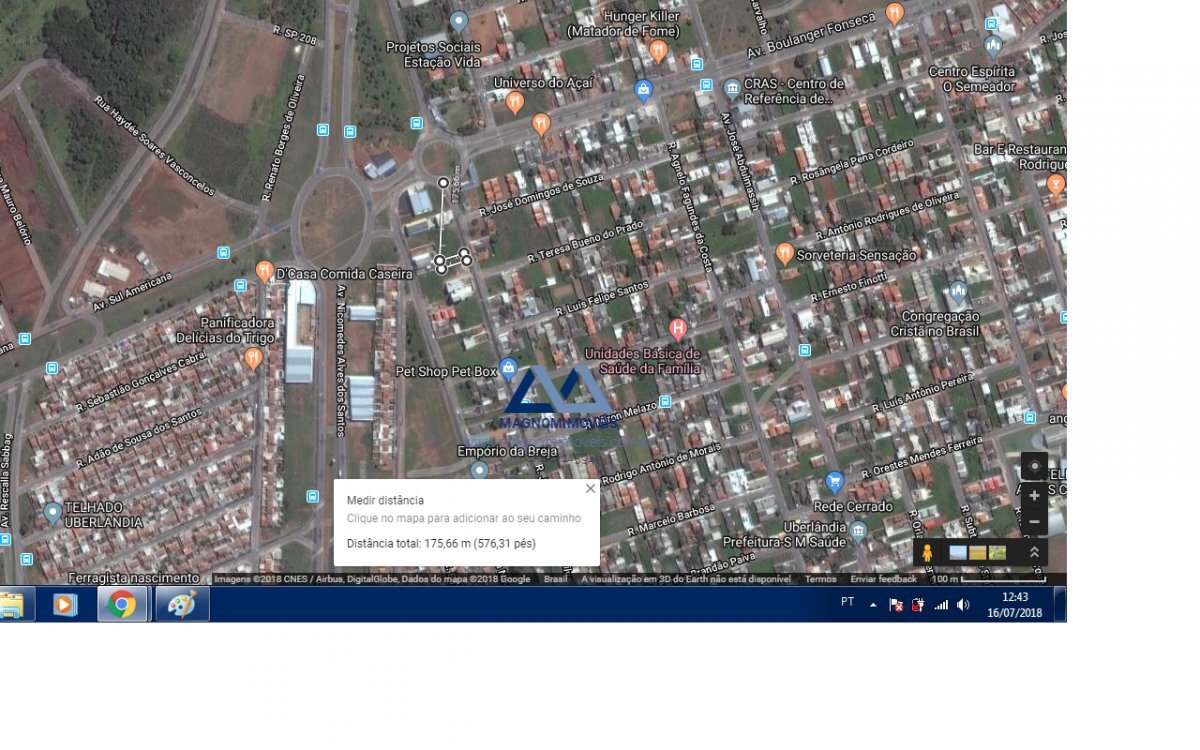Show hidden system tray icons arrow

(x=872, y=604)
